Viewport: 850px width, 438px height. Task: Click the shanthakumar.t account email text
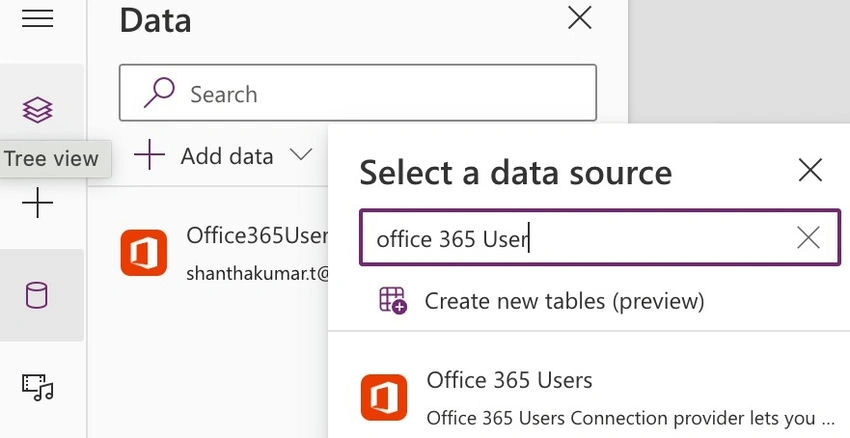click(x=258, y=273)
